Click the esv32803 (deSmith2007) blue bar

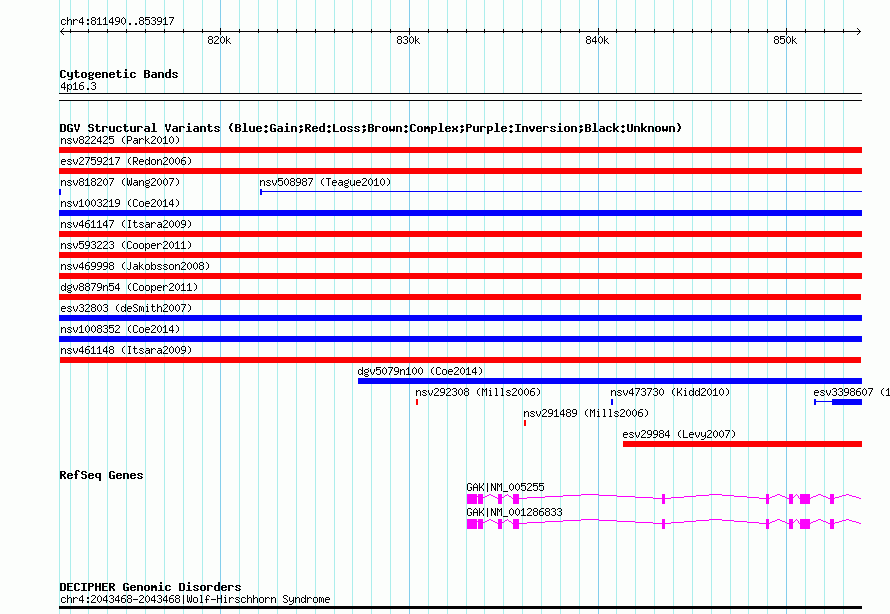tap(460, 318)
